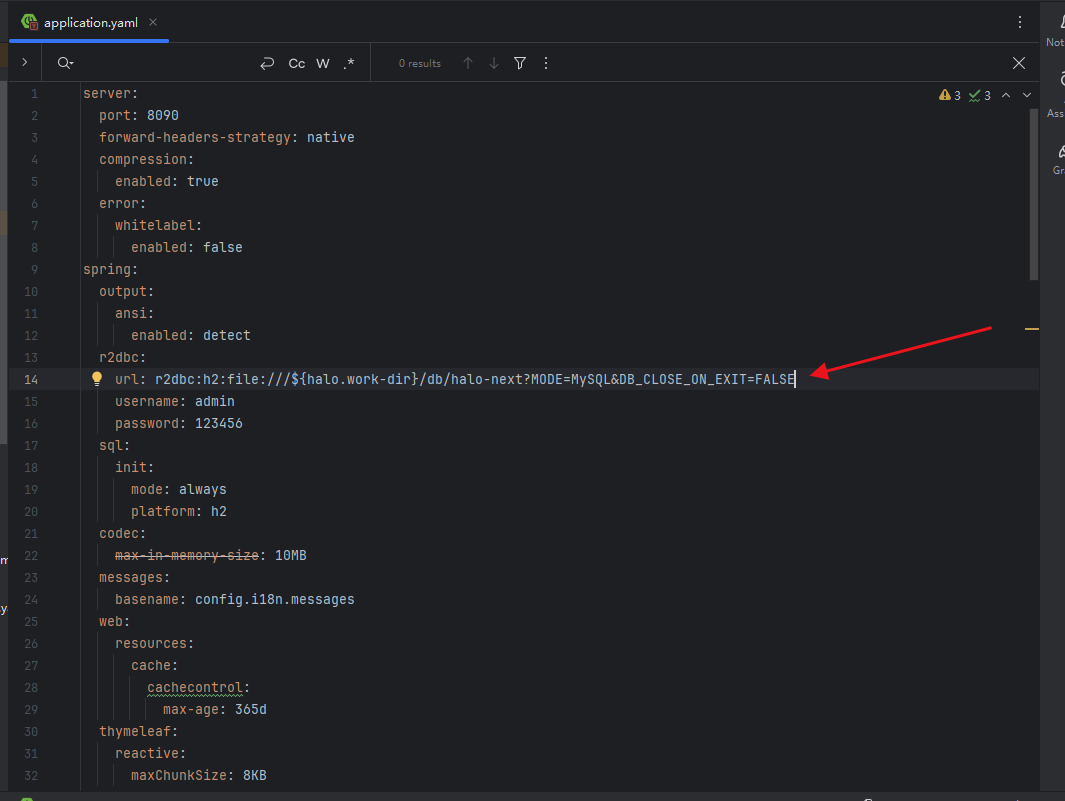This screenshot has width=1065, height=801.
Task: Click 'enabled: detect' line
Action: (191, 336)
